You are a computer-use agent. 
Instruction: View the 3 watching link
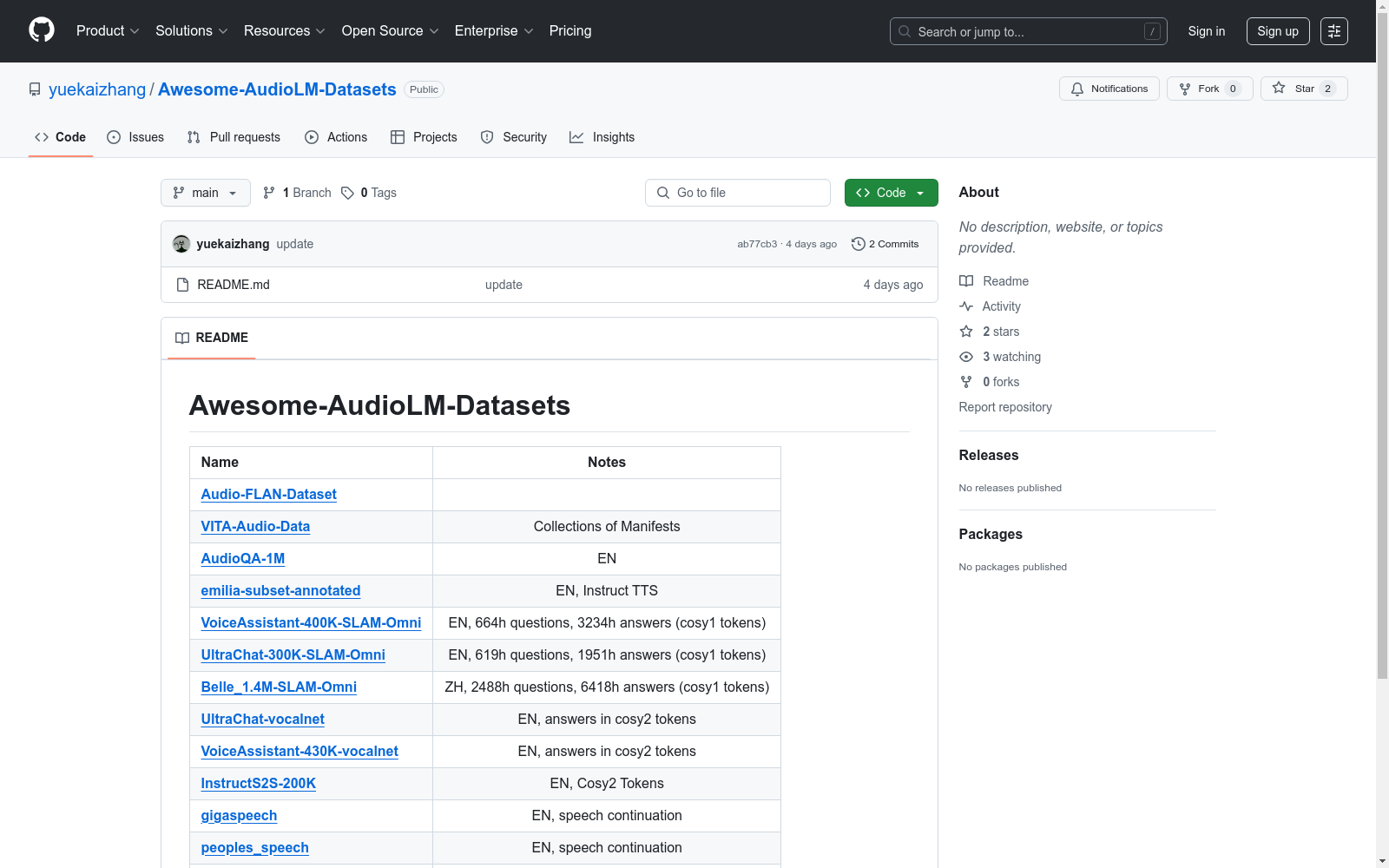1000,357
